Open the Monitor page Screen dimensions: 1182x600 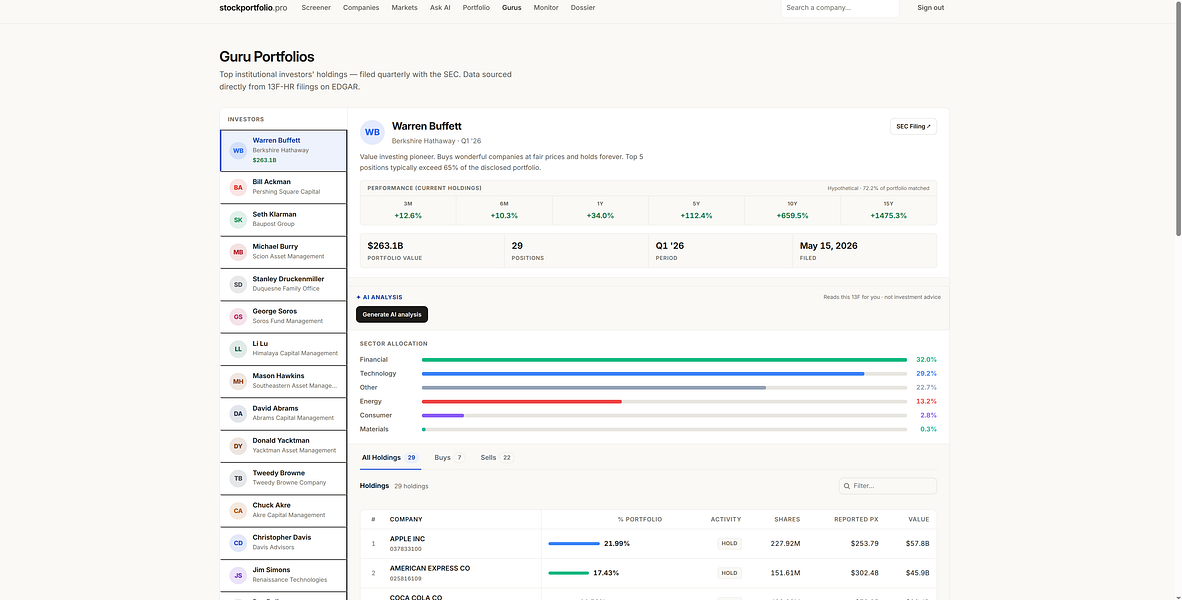546,8
